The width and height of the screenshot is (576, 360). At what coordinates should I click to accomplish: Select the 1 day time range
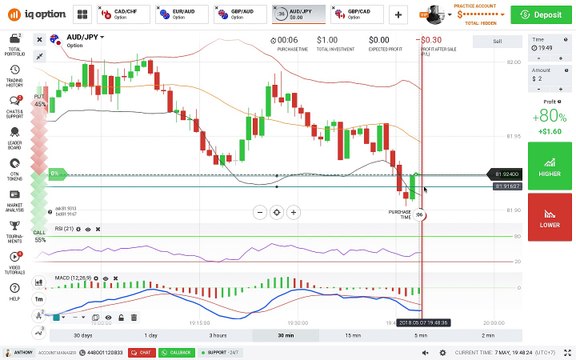click(151, 335)
